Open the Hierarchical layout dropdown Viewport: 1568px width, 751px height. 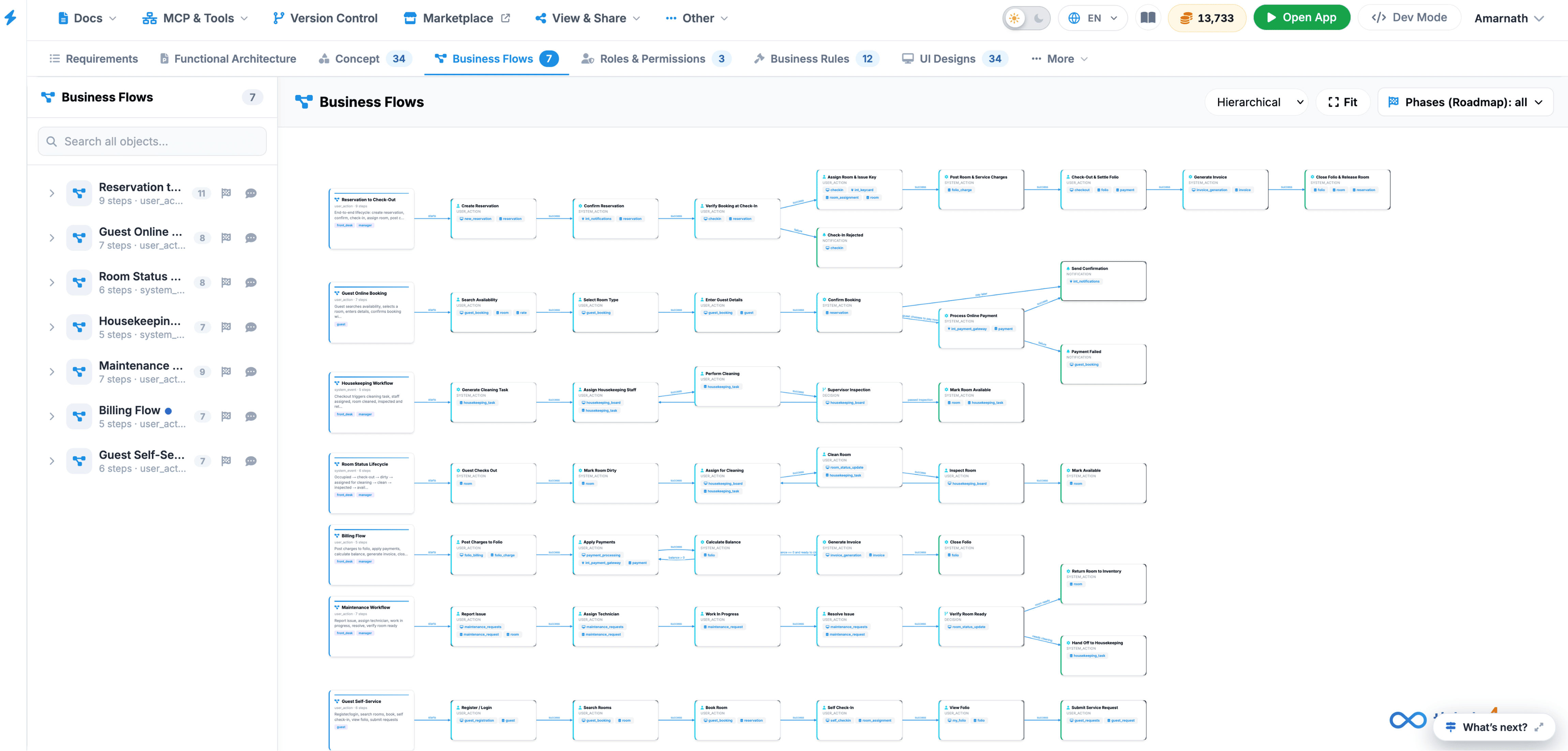click(1257, 102)
